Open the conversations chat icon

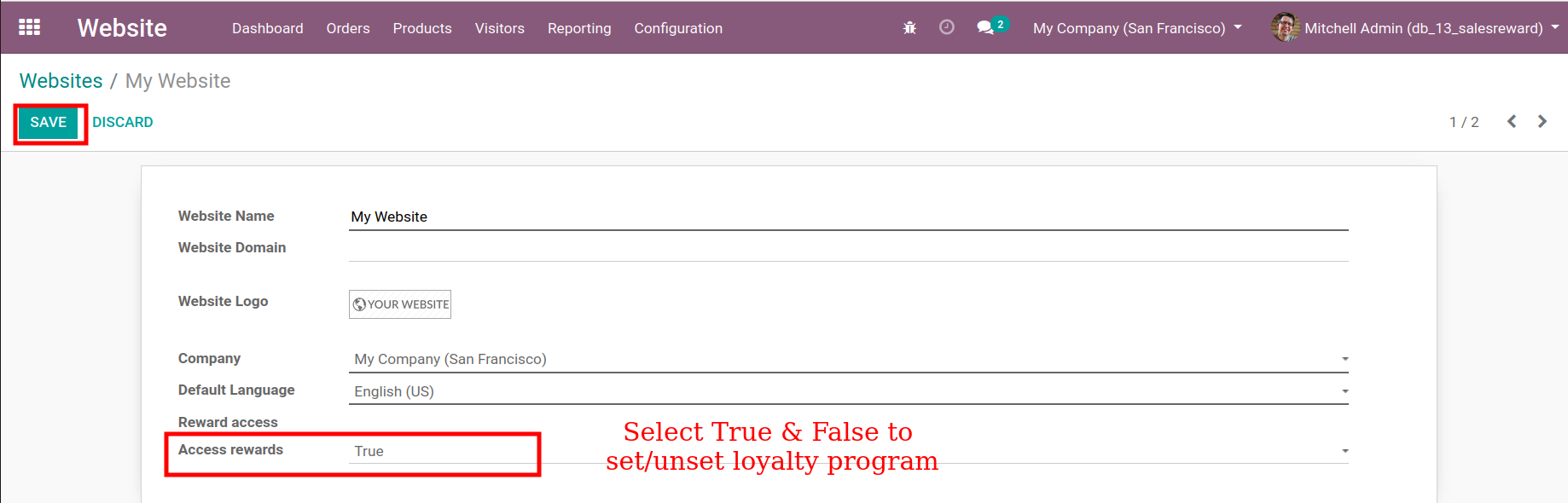(x=986, y=28)
